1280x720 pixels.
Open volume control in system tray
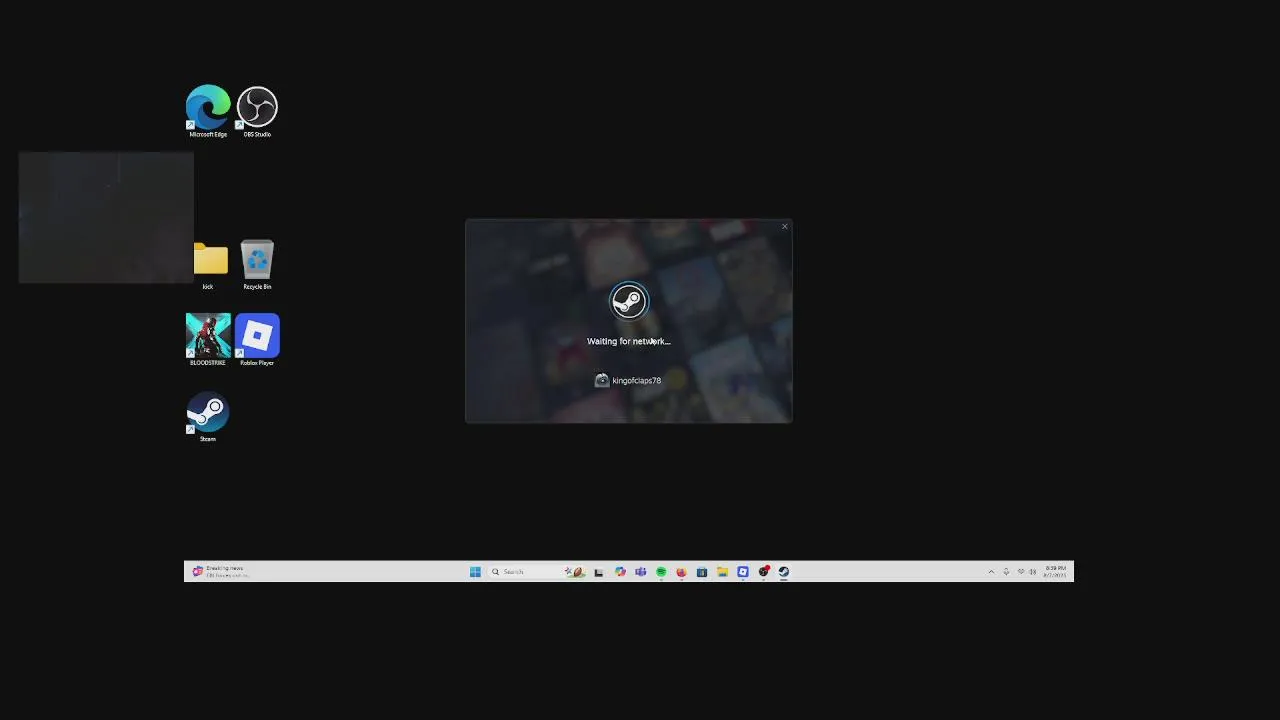1032,572
